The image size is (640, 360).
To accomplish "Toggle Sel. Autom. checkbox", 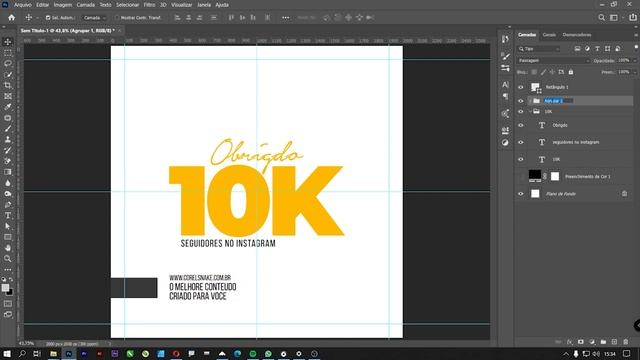I will 48,18.
